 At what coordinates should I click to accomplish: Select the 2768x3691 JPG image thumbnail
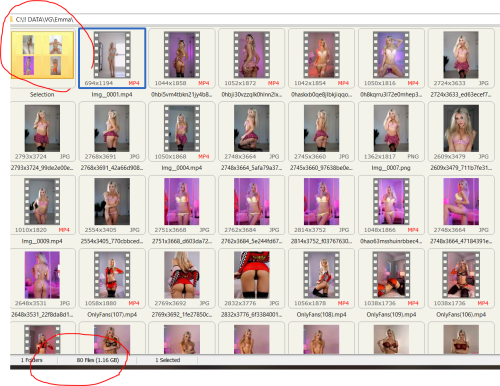[112, 128]
